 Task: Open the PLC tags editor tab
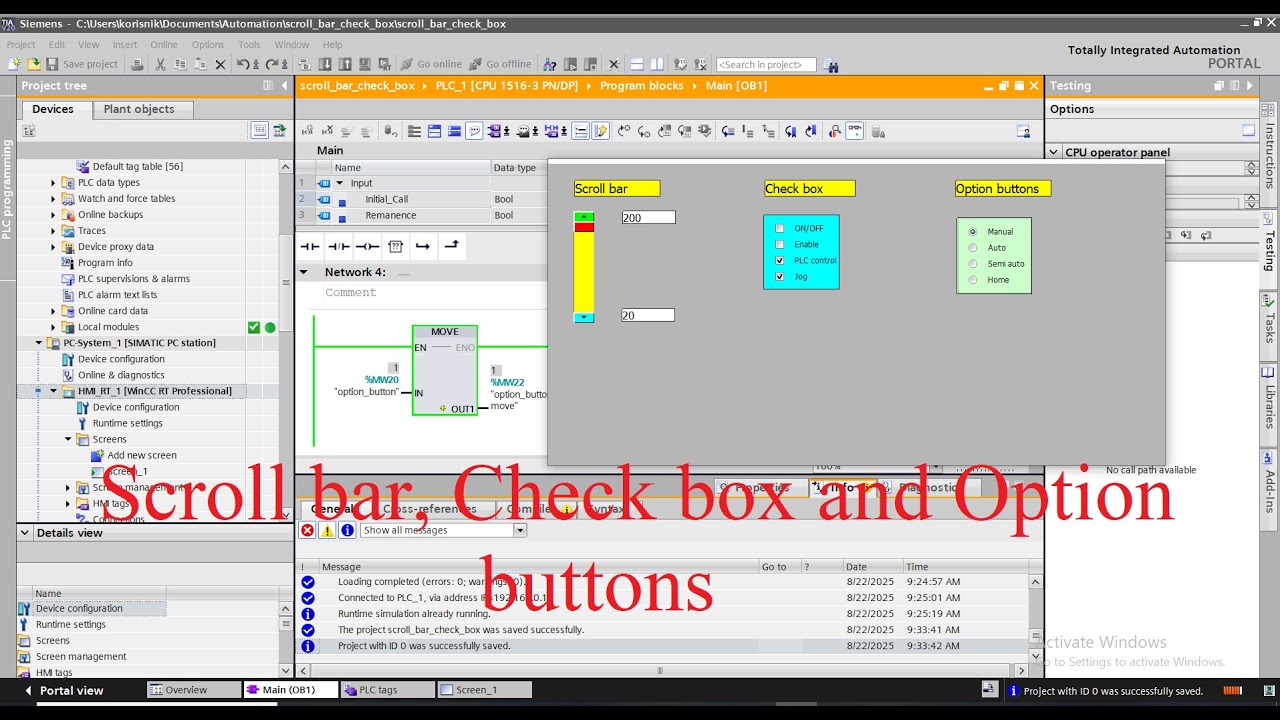[x=387, y=690]
